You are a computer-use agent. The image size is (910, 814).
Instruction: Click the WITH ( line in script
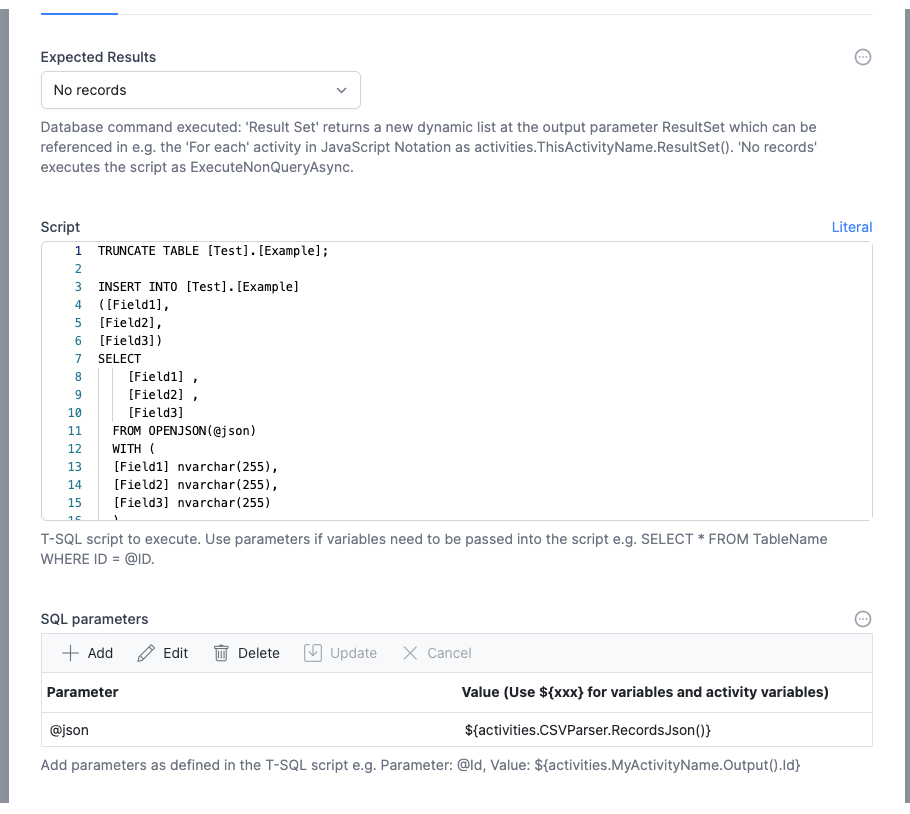coord(134,449)
